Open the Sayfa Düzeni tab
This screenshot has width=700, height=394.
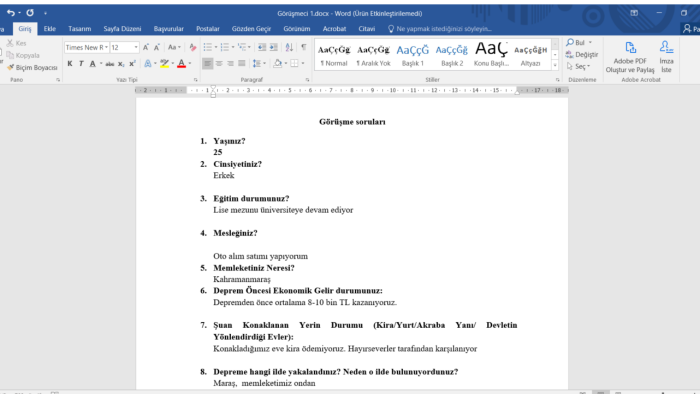tap(122, 29)
